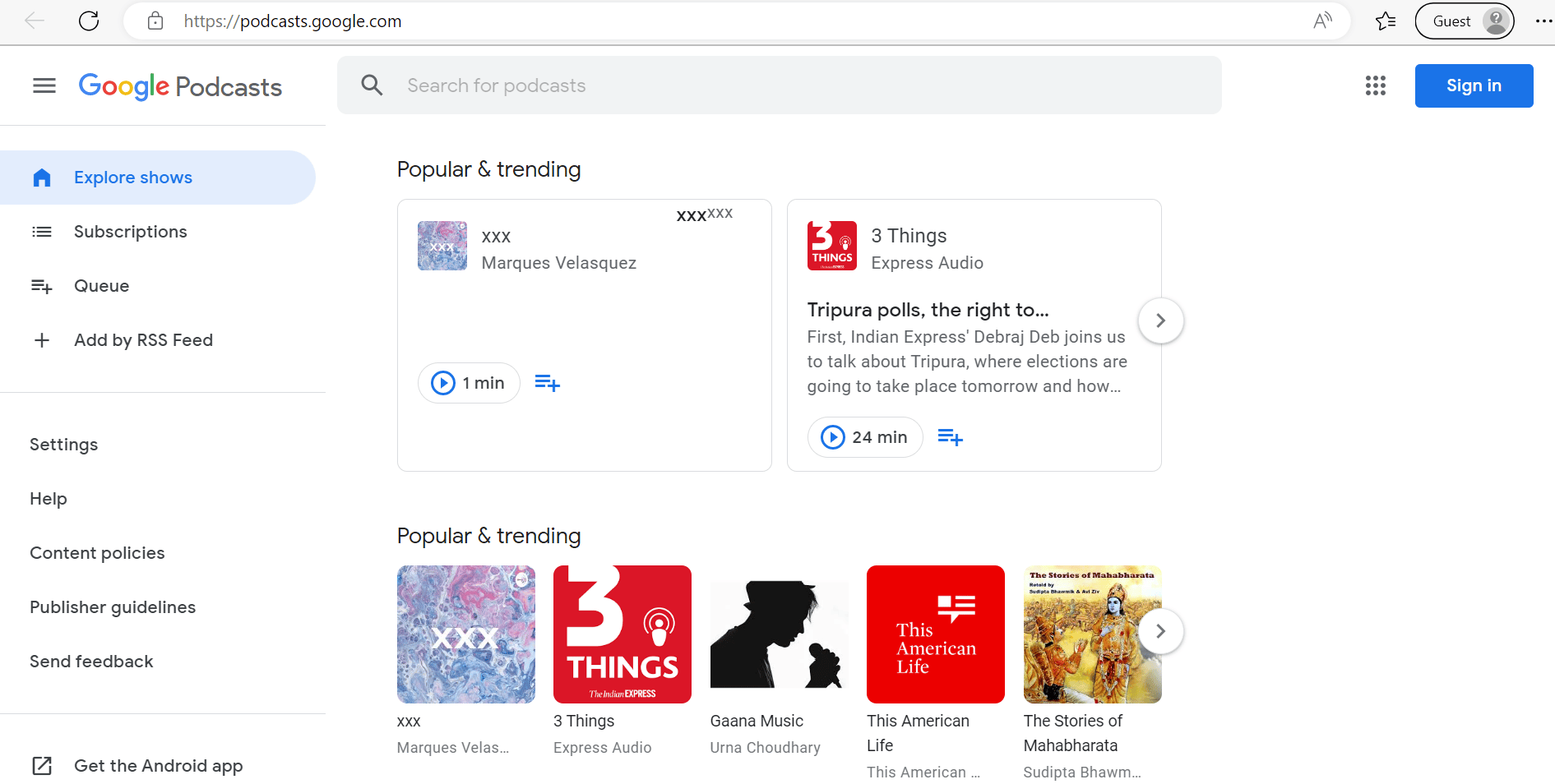Click the Read aloud icon
Image resolution: width=1555 pixels, height=784 pixels.
point(1322,21)
